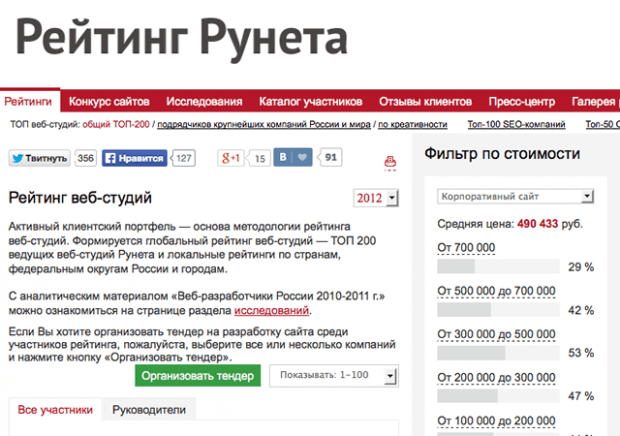Click the Facebook like count 127
Screen dimensions: 620x436
click(183, 158)
